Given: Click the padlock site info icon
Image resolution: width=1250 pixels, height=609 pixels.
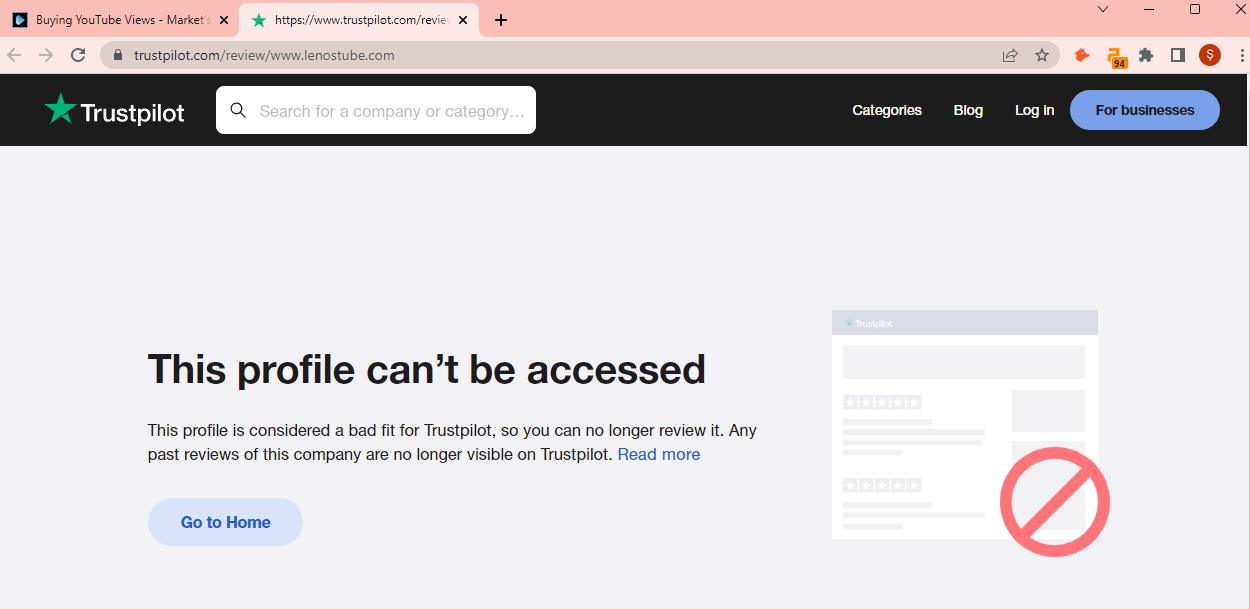Looking at the screenshot, I should pos(118,55).
